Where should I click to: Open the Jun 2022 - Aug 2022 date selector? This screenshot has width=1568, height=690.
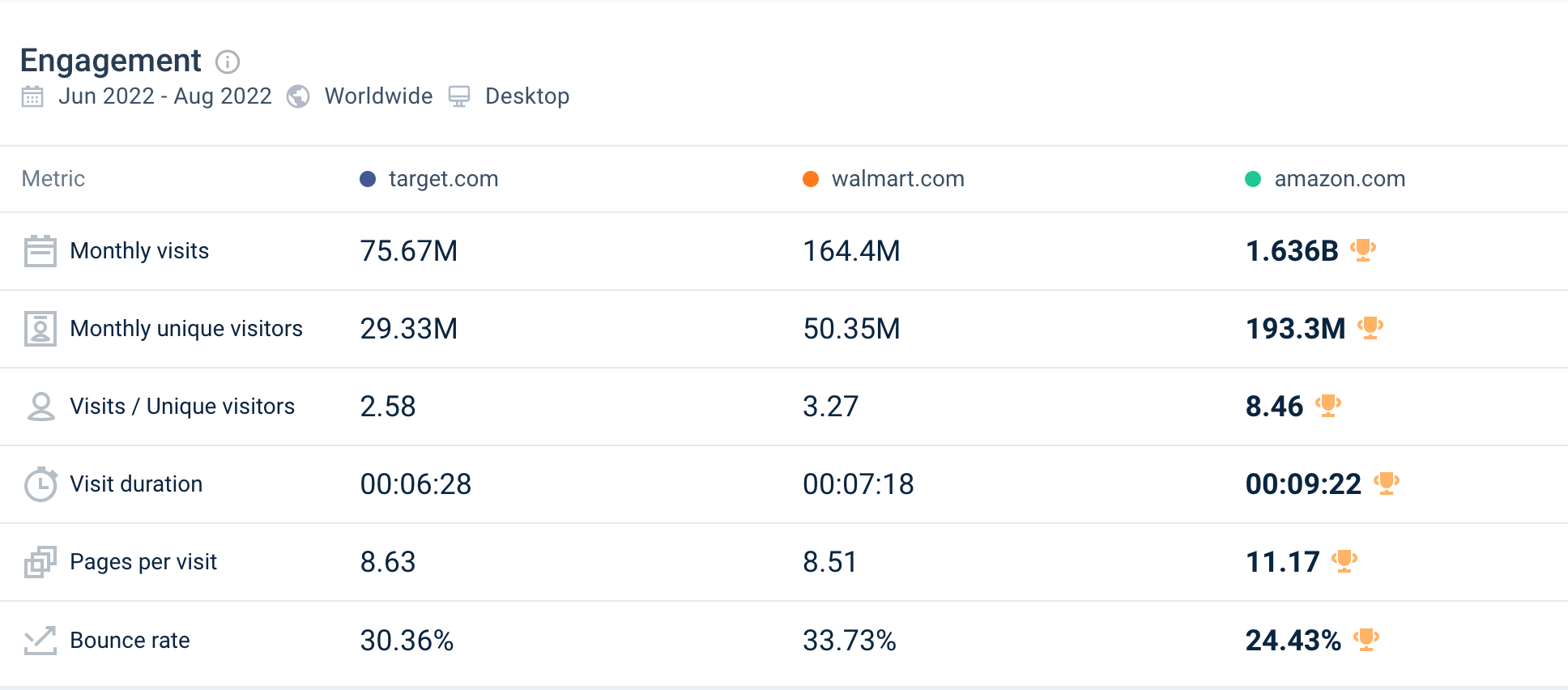coord(165,96)
